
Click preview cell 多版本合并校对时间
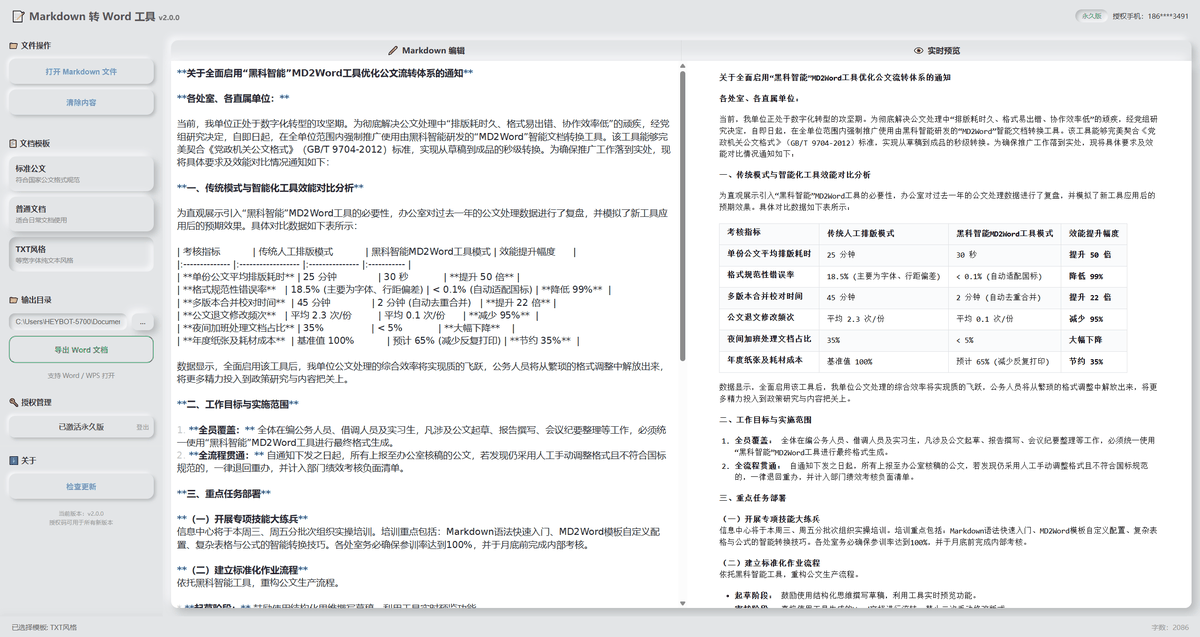[769, 297]
